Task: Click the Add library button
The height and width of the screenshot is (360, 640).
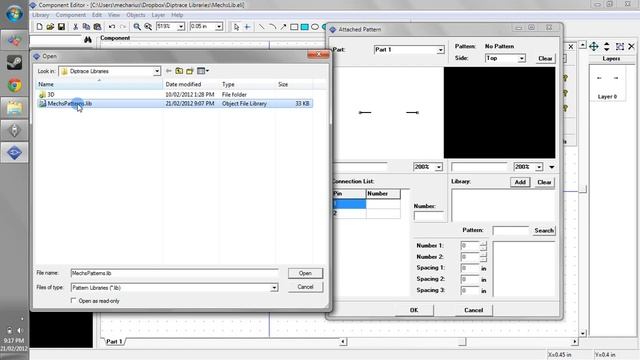Action: click(520, 182)
